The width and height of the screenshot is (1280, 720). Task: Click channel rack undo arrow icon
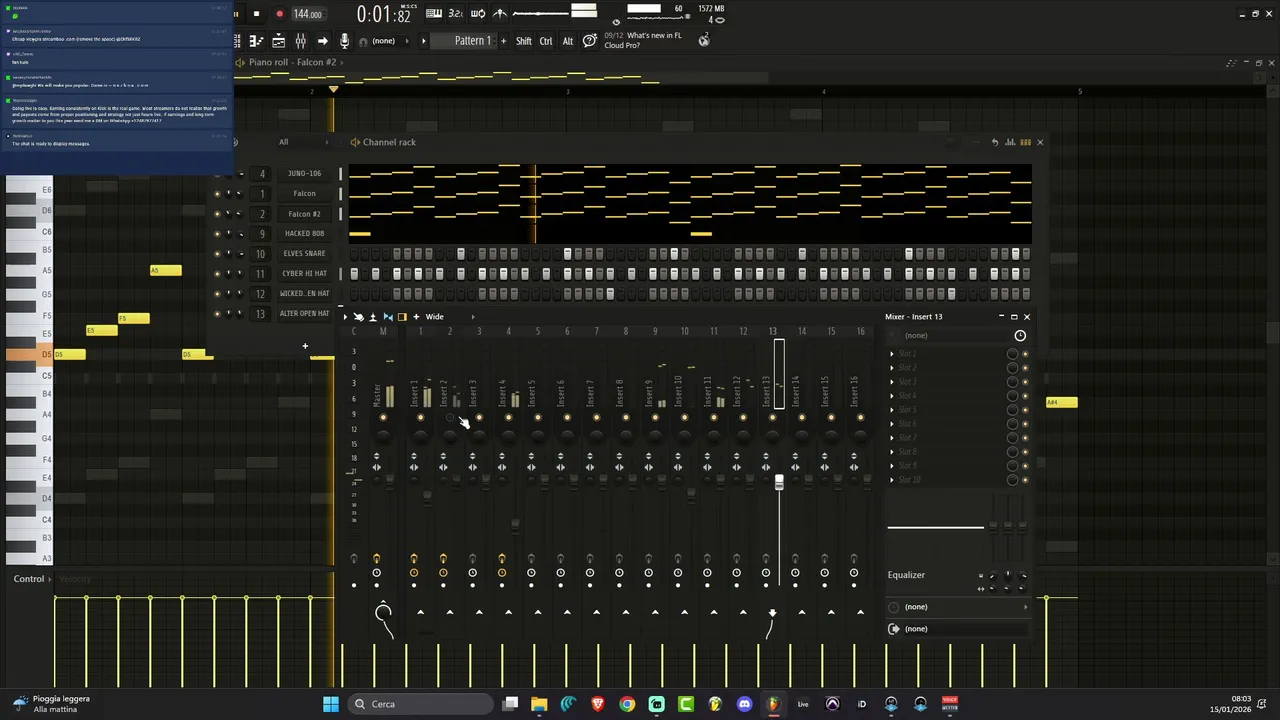[994, 142]
